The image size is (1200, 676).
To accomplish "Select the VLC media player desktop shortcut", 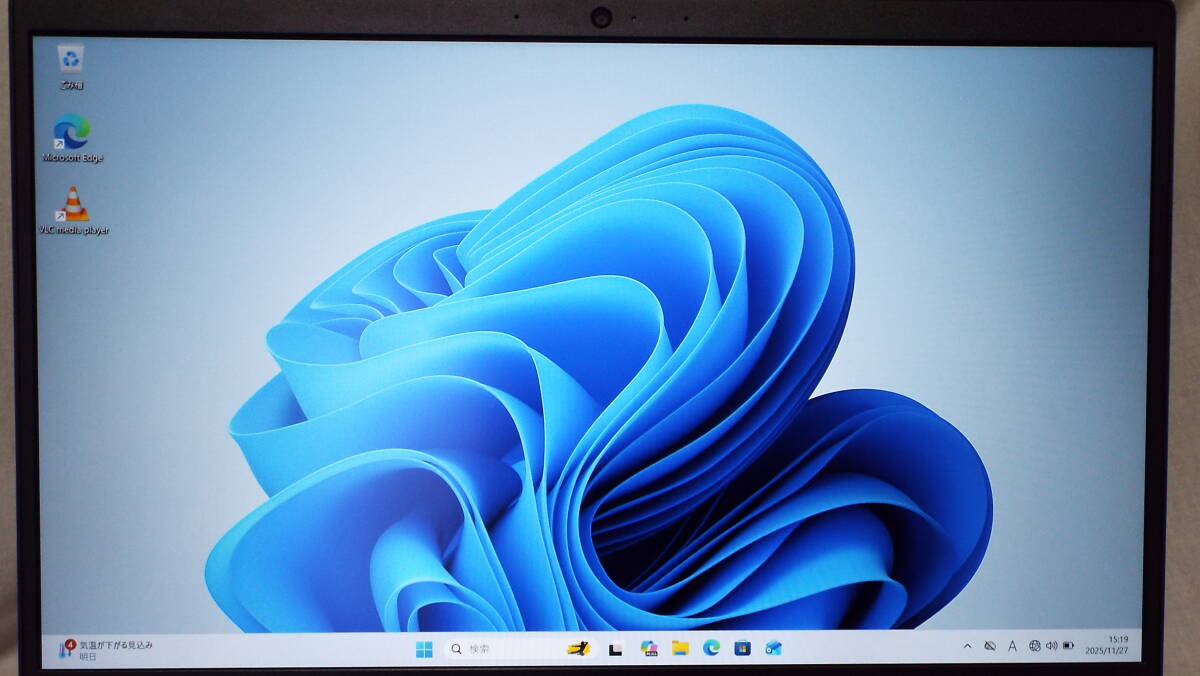I will 74,211.
